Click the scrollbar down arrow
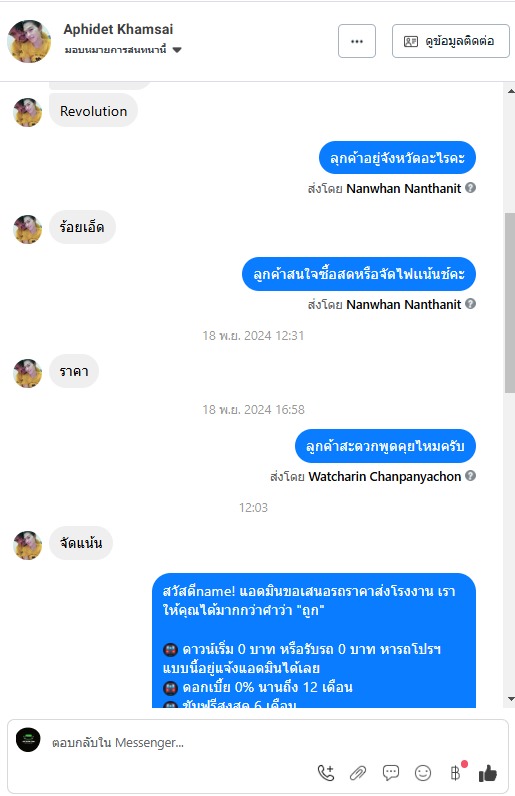 pyautogui.click(x=510, y=699)
